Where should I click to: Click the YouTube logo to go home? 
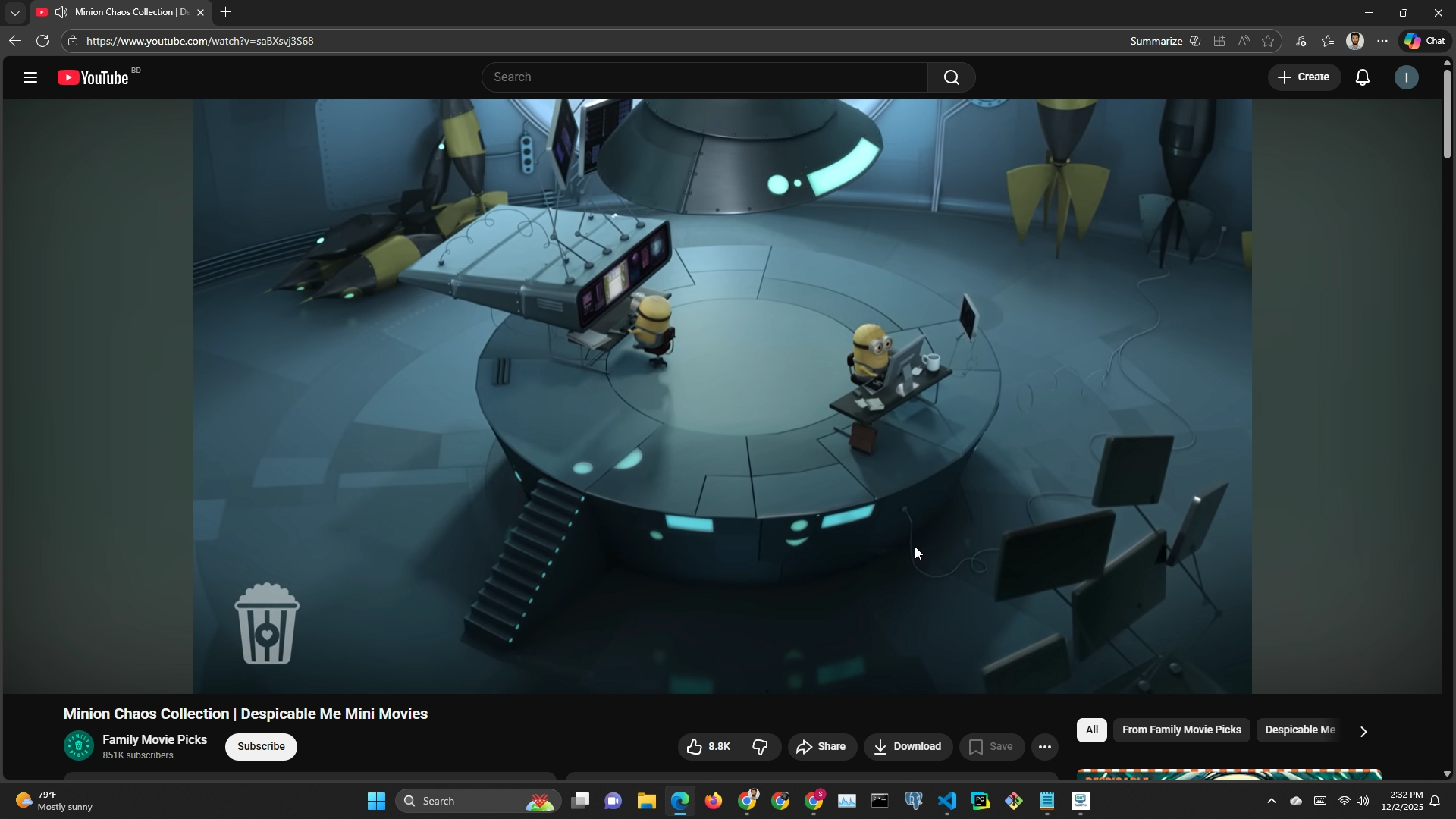pyautogui.click(x=94, y=77)
